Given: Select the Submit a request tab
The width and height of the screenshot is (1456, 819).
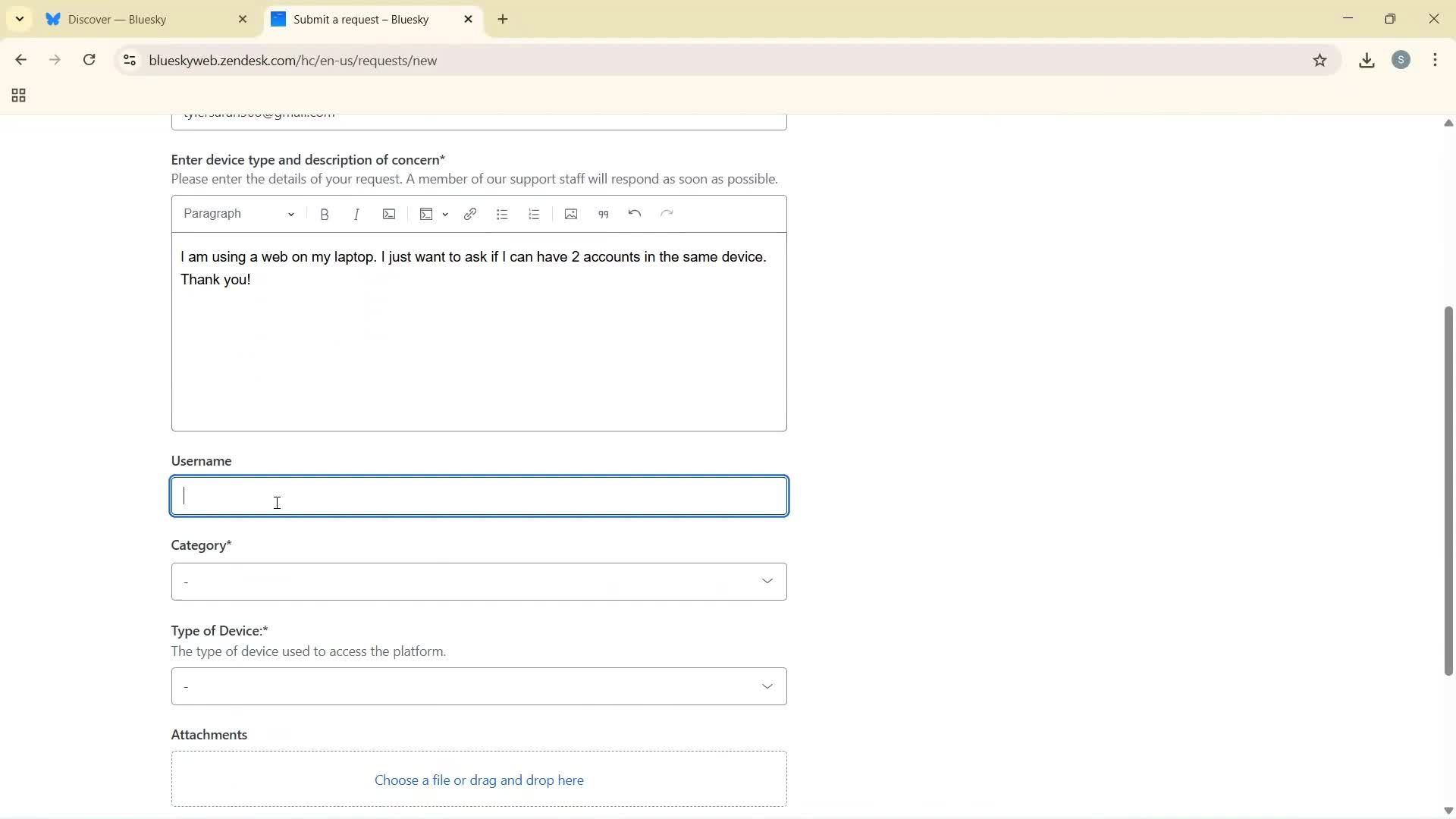Looking at the screenshot, I should tap(362, 20).
